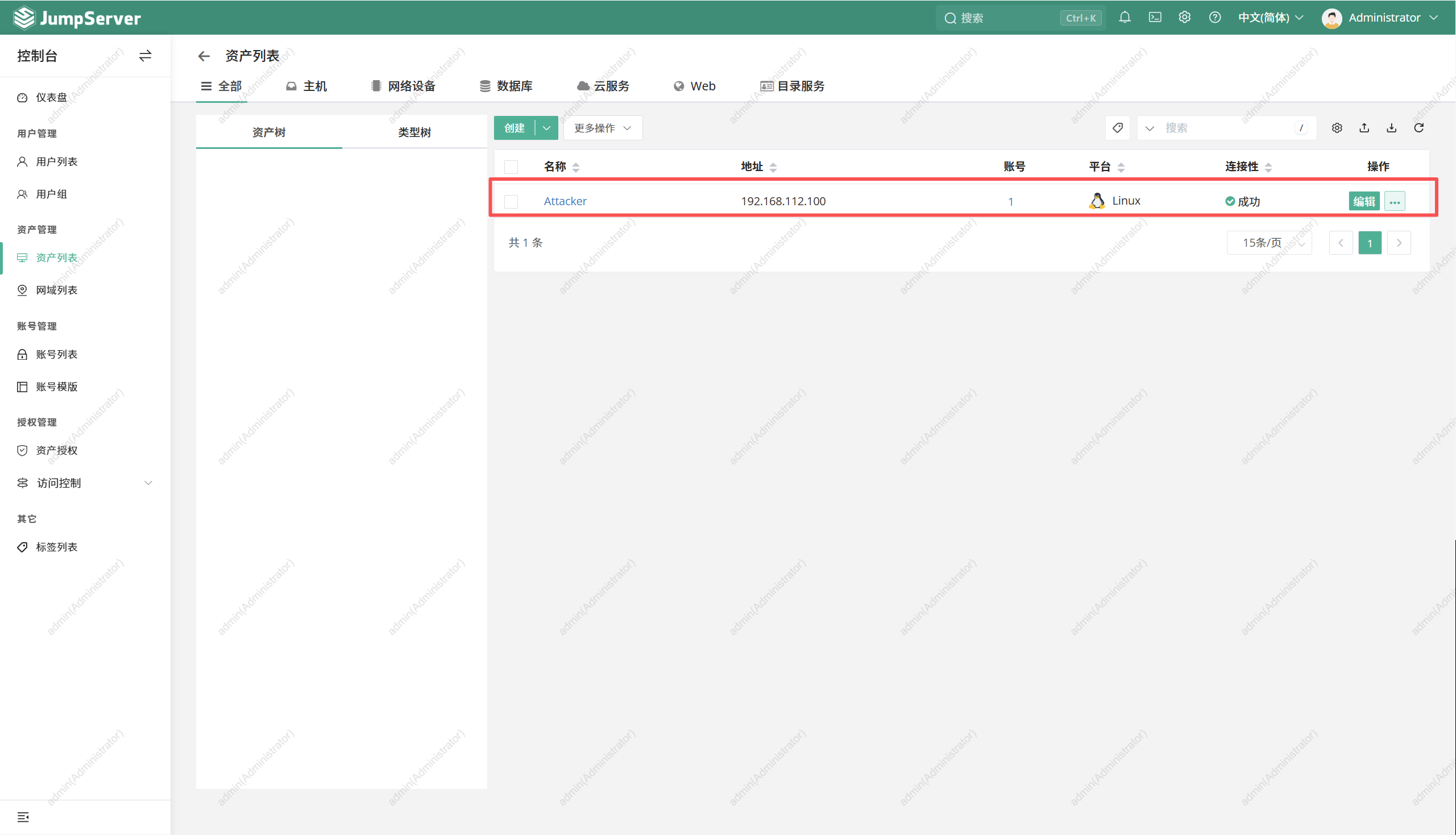Click the asset search input field
This screenshot has height=835, width=1456.
click(1227, 128)
